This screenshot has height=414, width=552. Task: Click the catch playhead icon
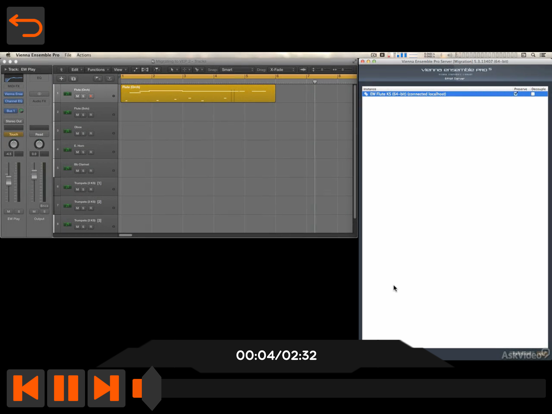pos(157,70)
